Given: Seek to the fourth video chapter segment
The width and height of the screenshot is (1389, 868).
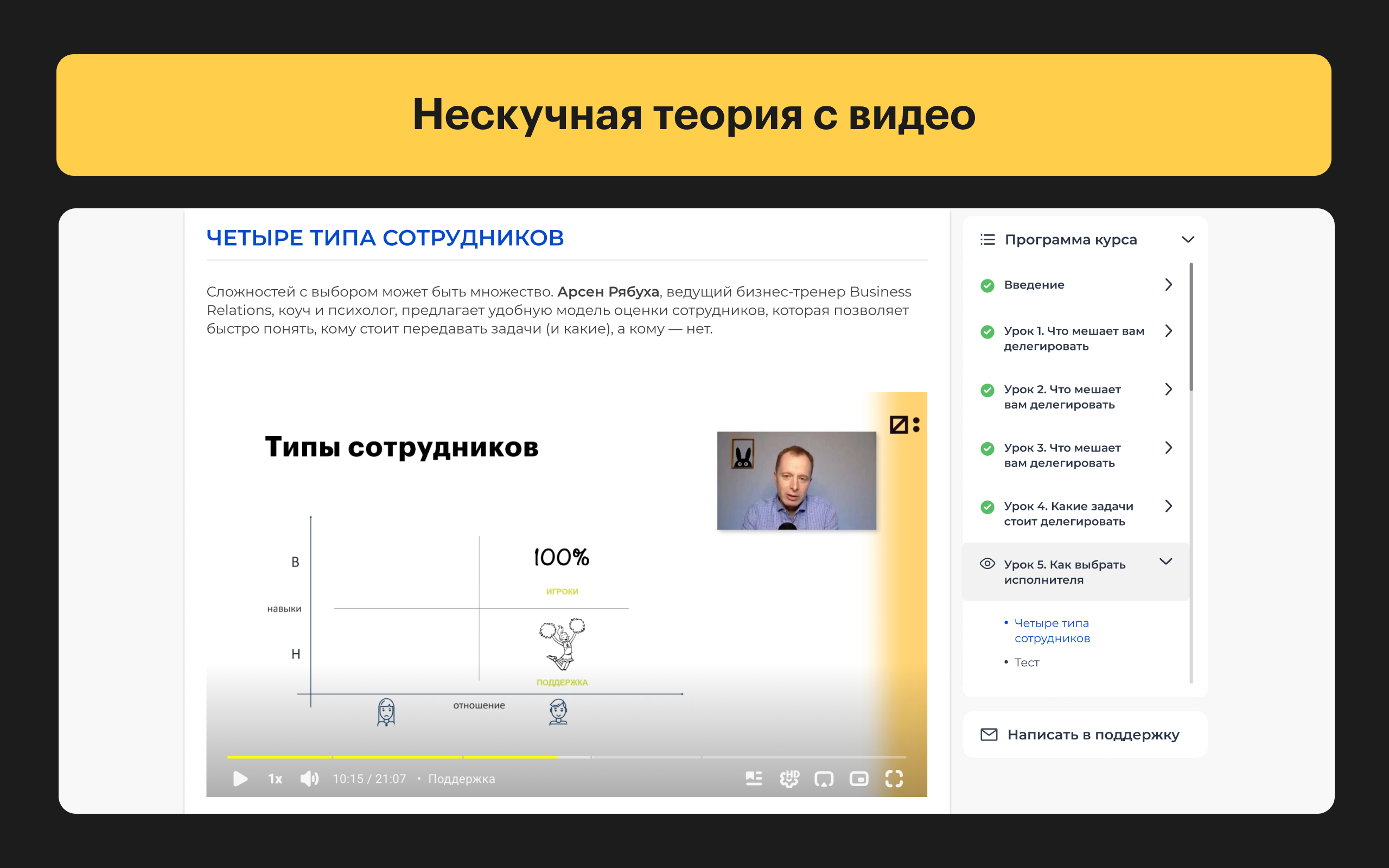Looking at the screenshot, I should pos(646,757).
